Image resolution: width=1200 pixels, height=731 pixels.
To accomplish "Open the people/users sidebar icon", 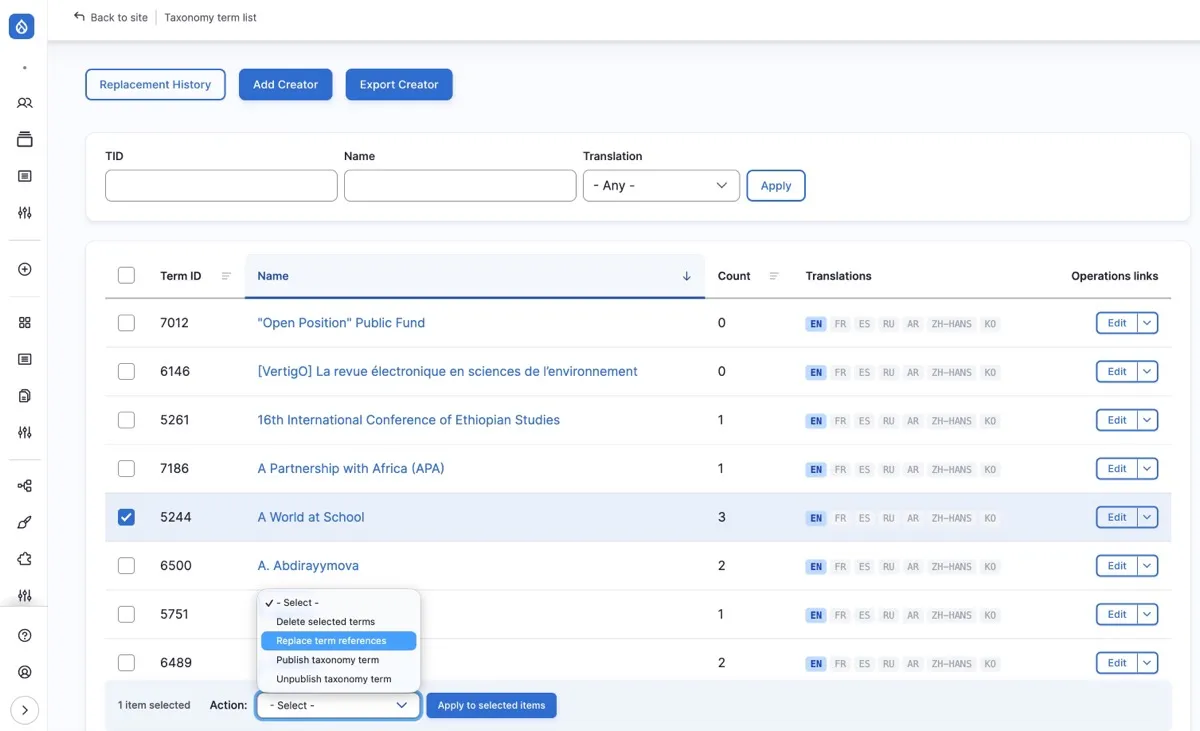I will (25, 103).
